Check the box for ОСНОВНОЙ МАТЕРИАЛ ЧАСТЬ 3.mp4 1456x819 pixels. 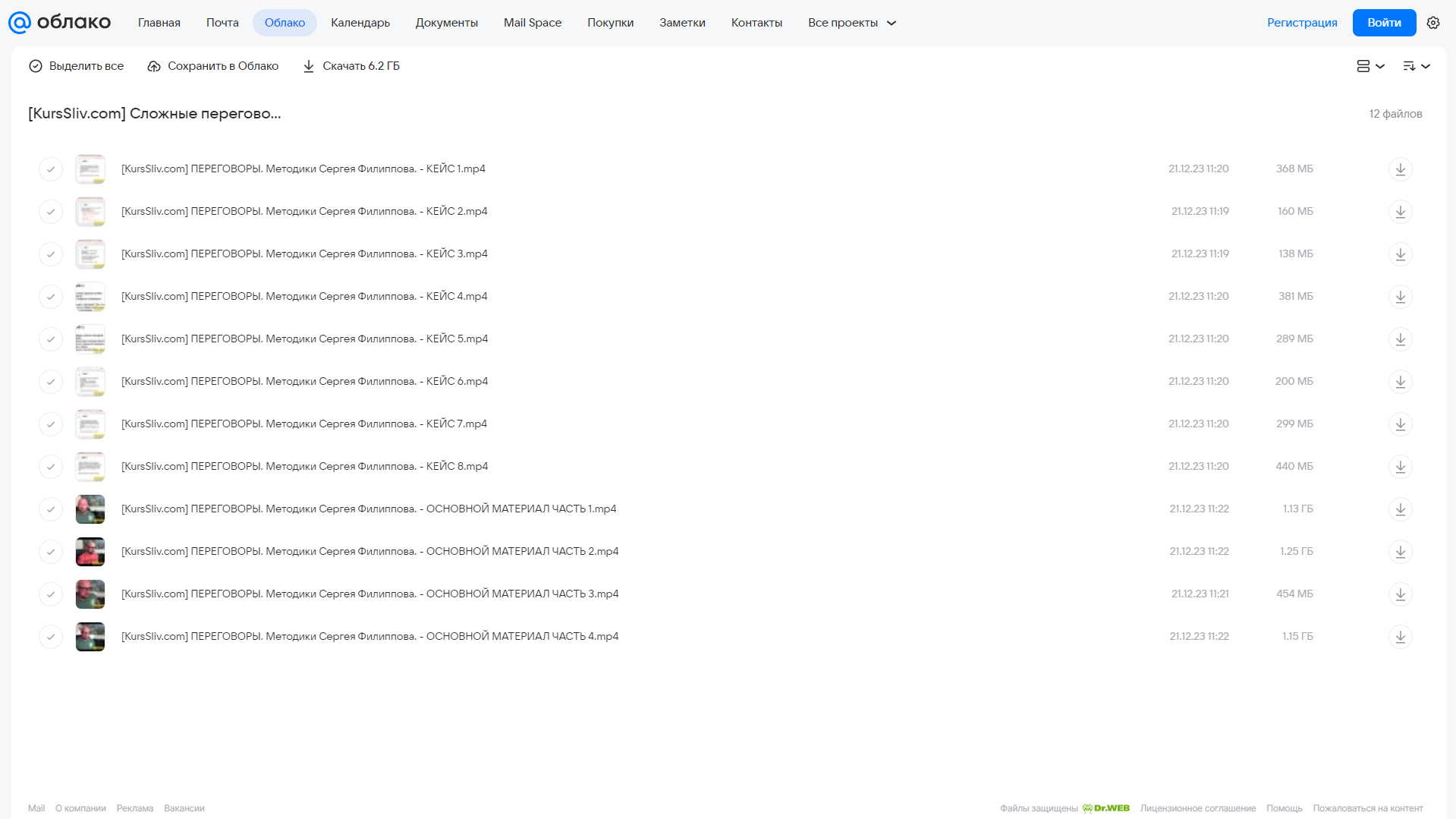click(x=51, y=594)
